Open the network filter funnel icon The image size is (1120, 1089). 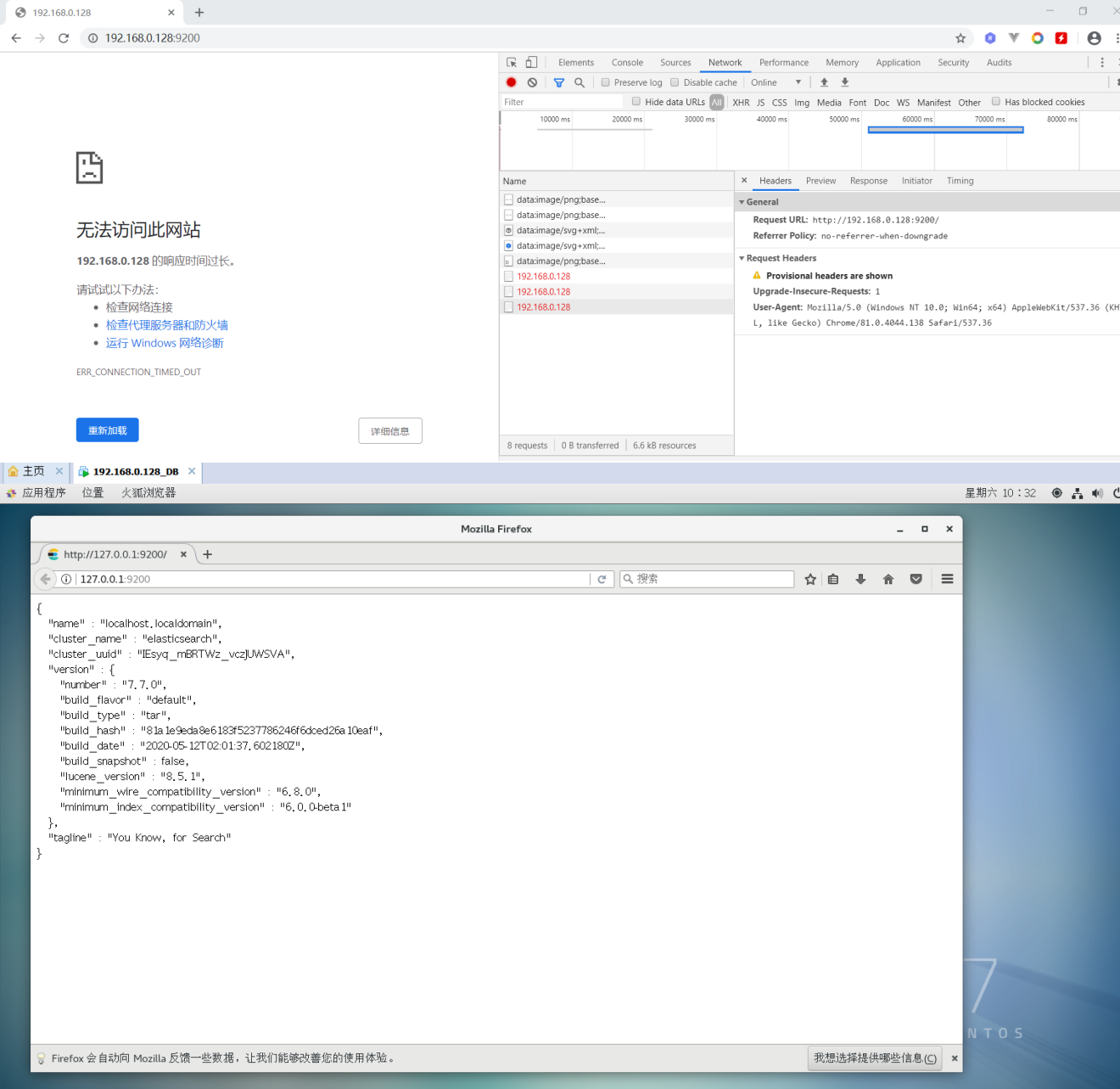558,82
